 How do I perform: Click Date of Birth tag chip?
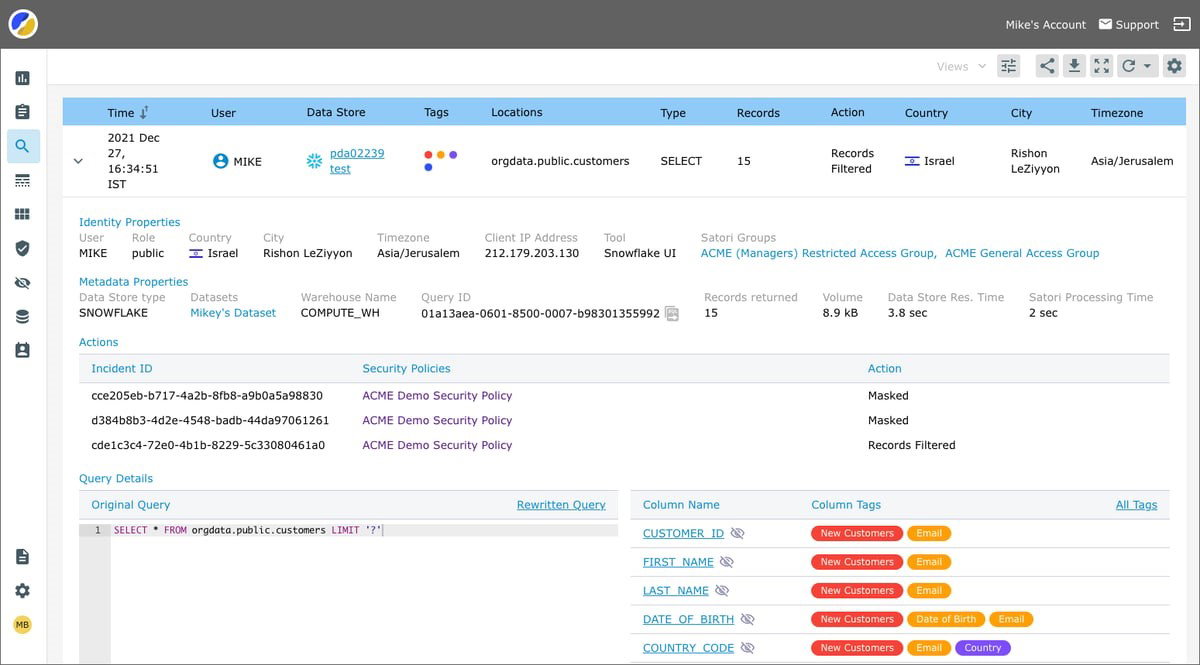[946, 619]
